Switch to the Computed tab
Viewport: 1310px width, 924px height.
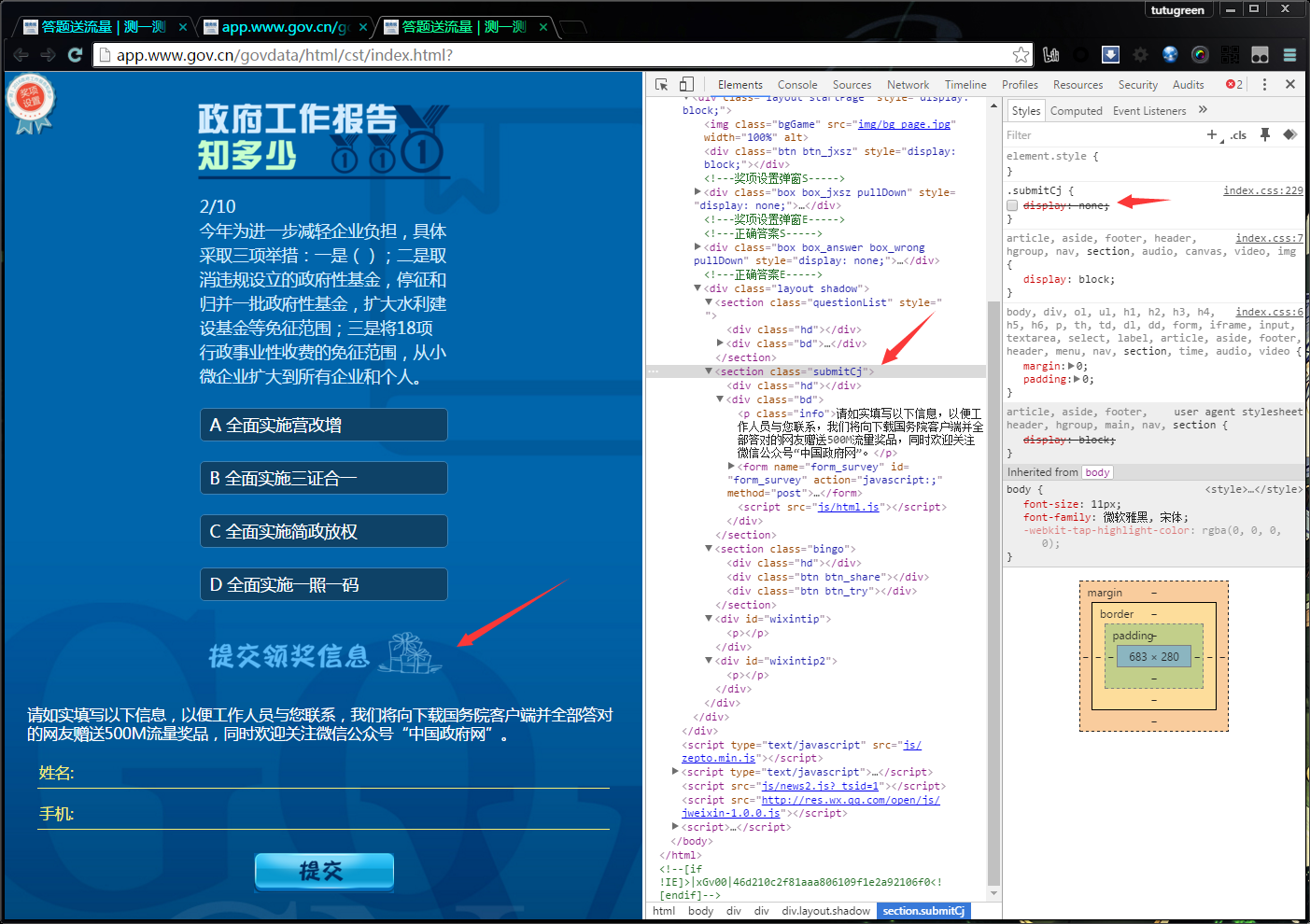1076,111
